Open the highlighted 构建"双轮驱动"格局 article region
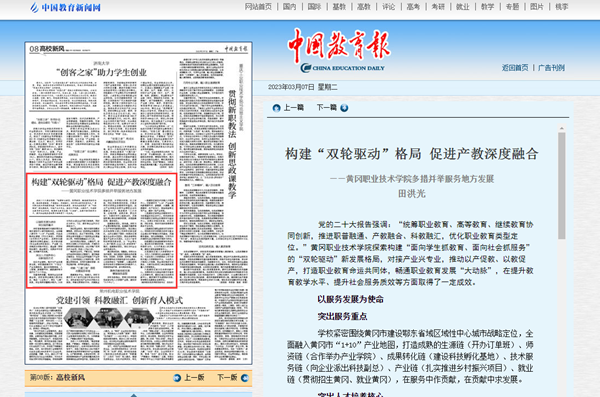 [x=101, y=230]
